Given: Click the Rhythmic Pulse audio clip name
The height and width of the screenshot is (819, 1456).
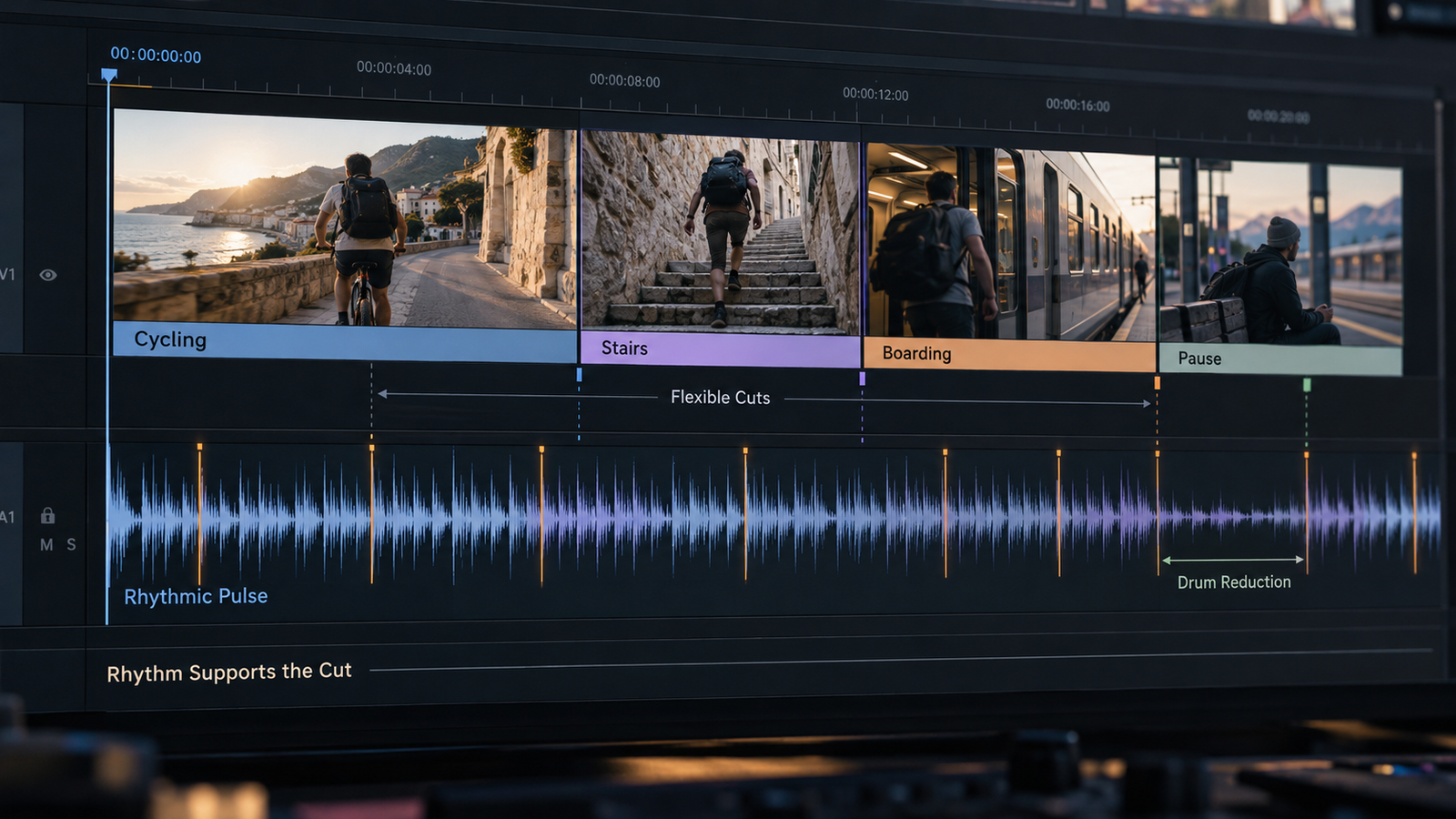Looking at the screenshot, I should point(196,597).
